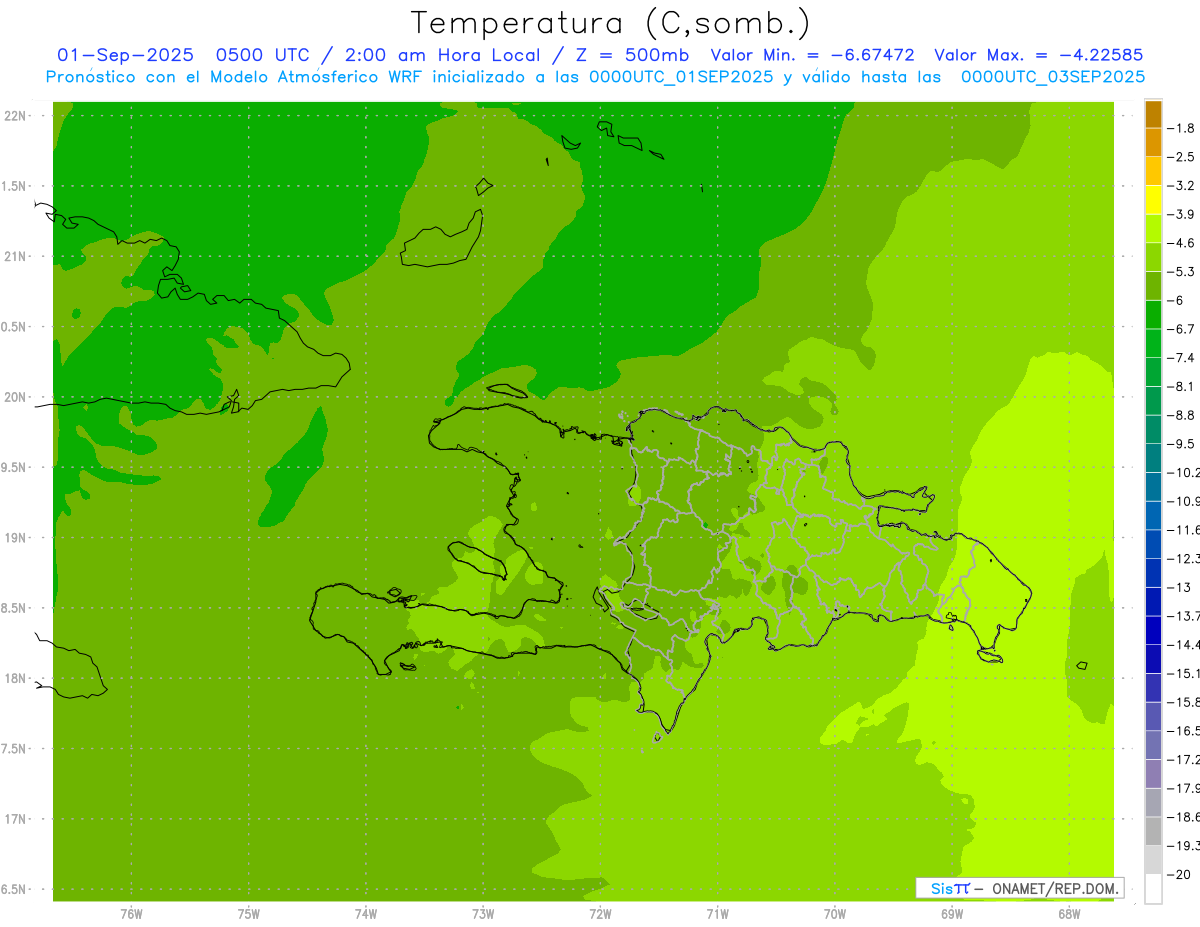1200x927 pixels.
Task: Click the '21N' latitude label
Action: click(17, 257)
